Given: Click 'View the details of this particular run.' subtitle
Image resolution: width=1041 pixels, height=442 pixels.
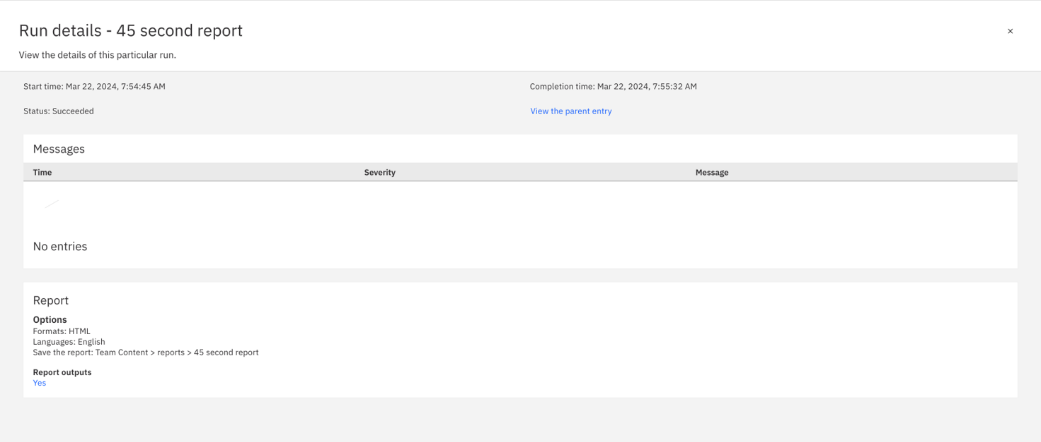Looking at the screenshot, I should point(97,55).
